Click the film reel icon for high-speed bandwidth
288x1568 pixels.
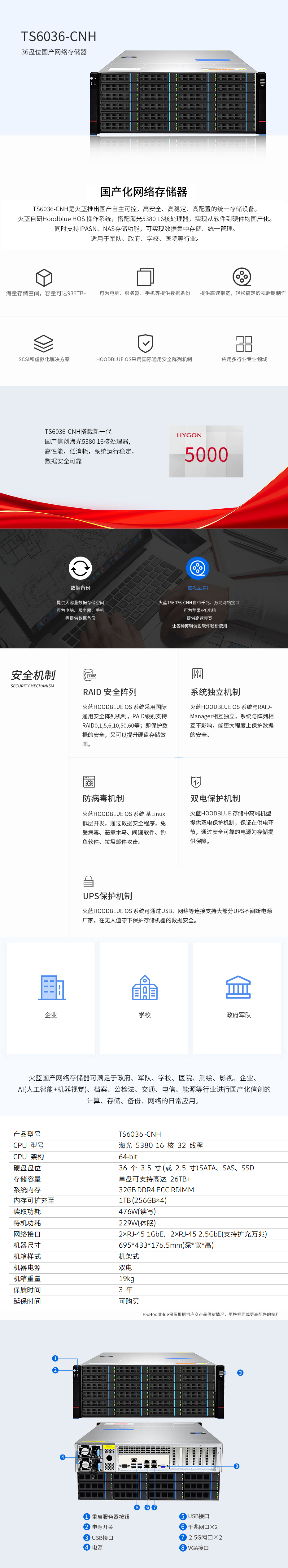click(242, 277)
